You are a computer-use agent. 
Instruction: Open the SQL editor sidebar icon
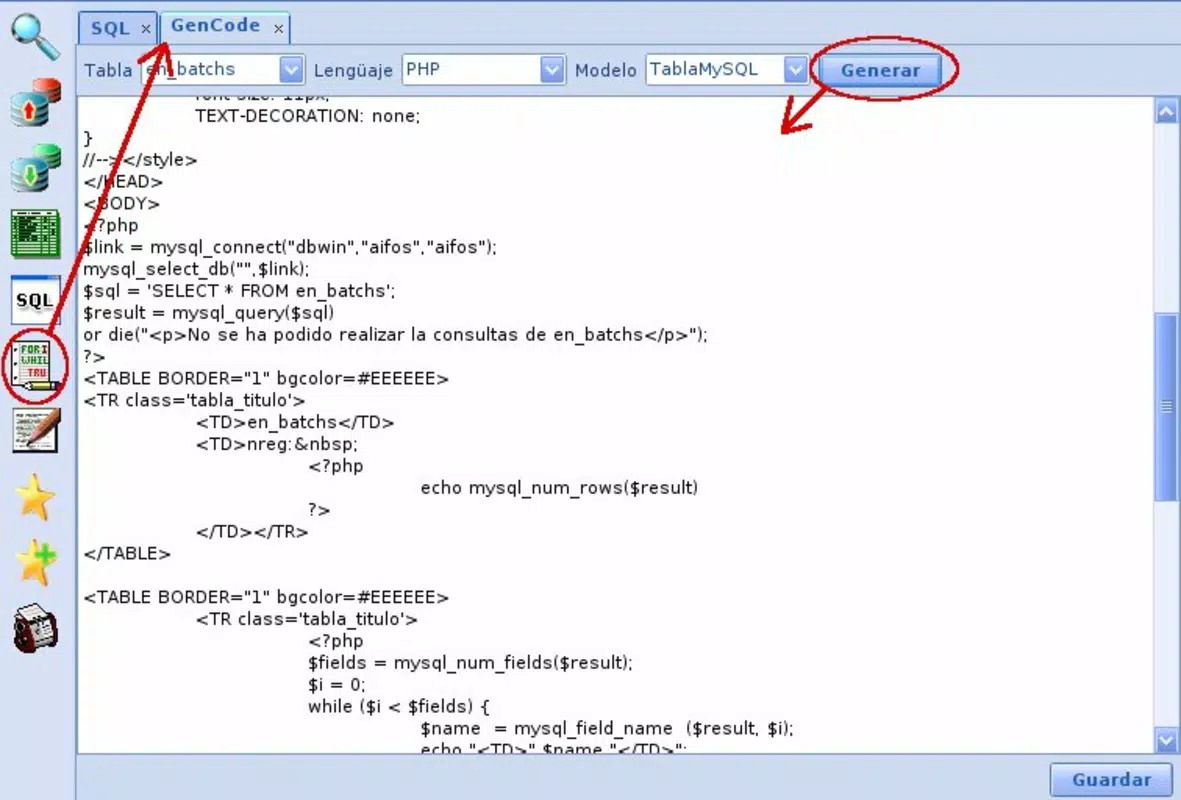coord(35,300)
